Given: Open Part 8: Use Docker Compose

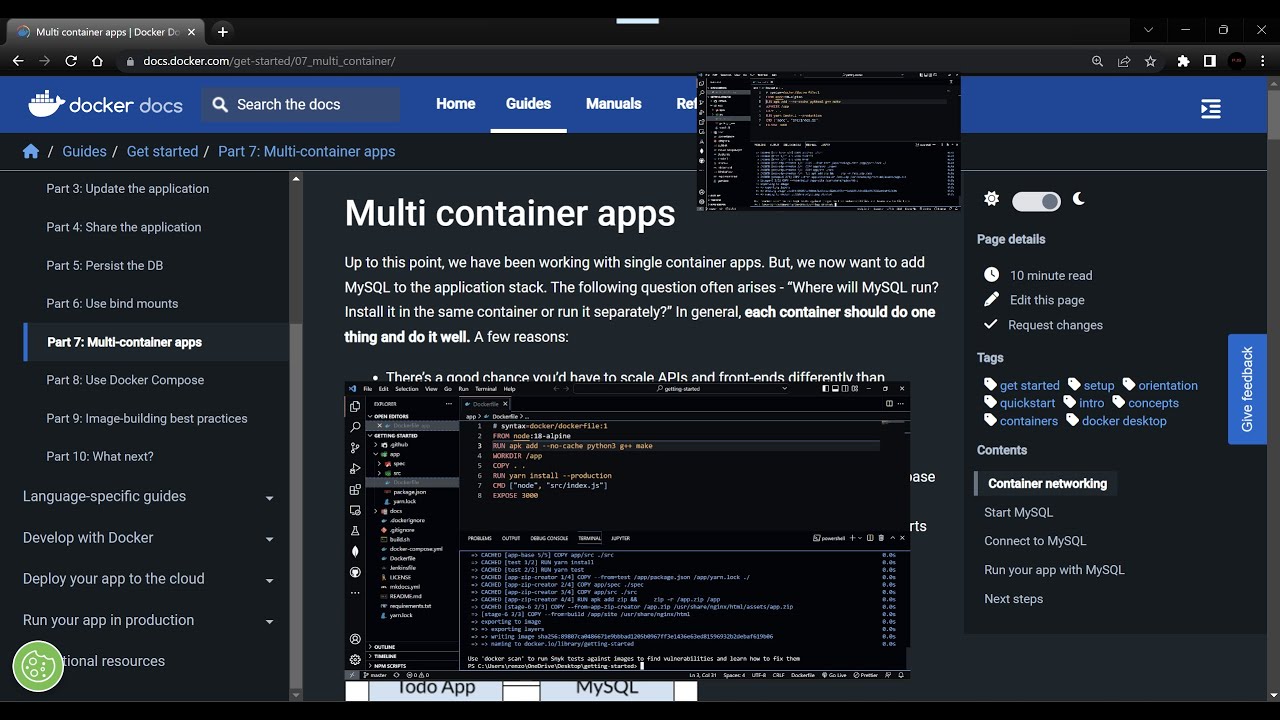Looking at the screenshot, I should pos(125,380).
